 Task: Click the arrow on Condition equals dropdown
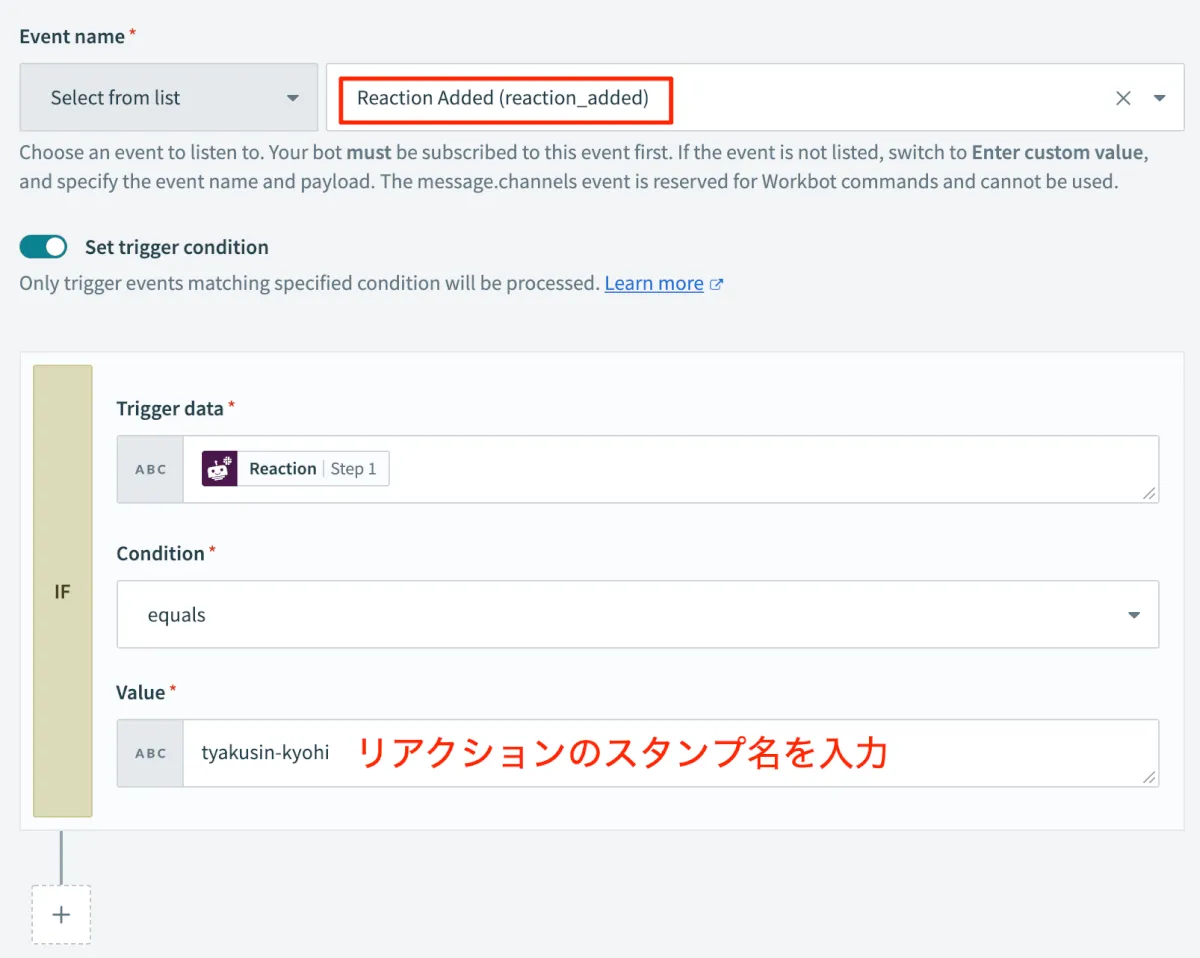click(x=1134, y=615)
